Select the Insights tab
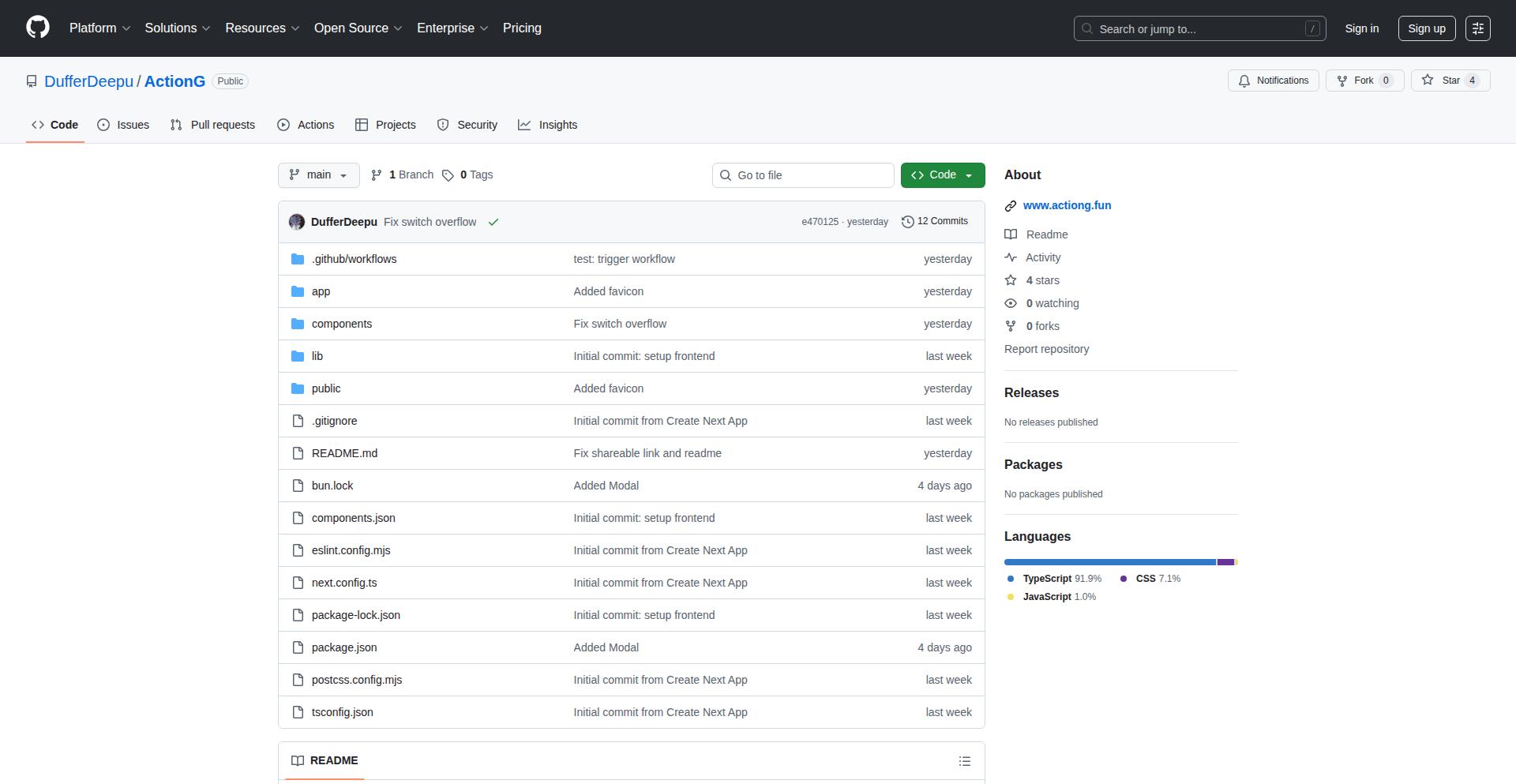This screenshot has height=784, width=1516. coord(557,124)
